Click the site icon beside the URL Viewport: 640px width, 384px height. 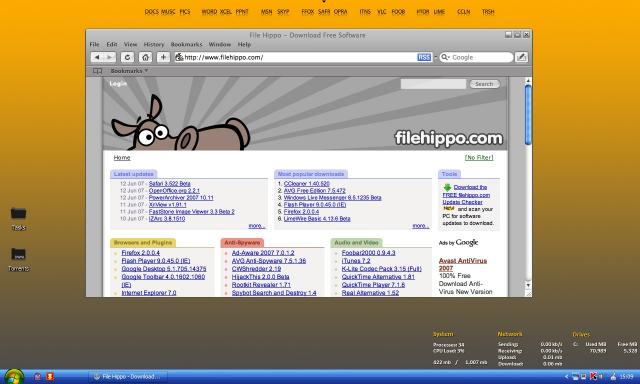pos(179,58)
